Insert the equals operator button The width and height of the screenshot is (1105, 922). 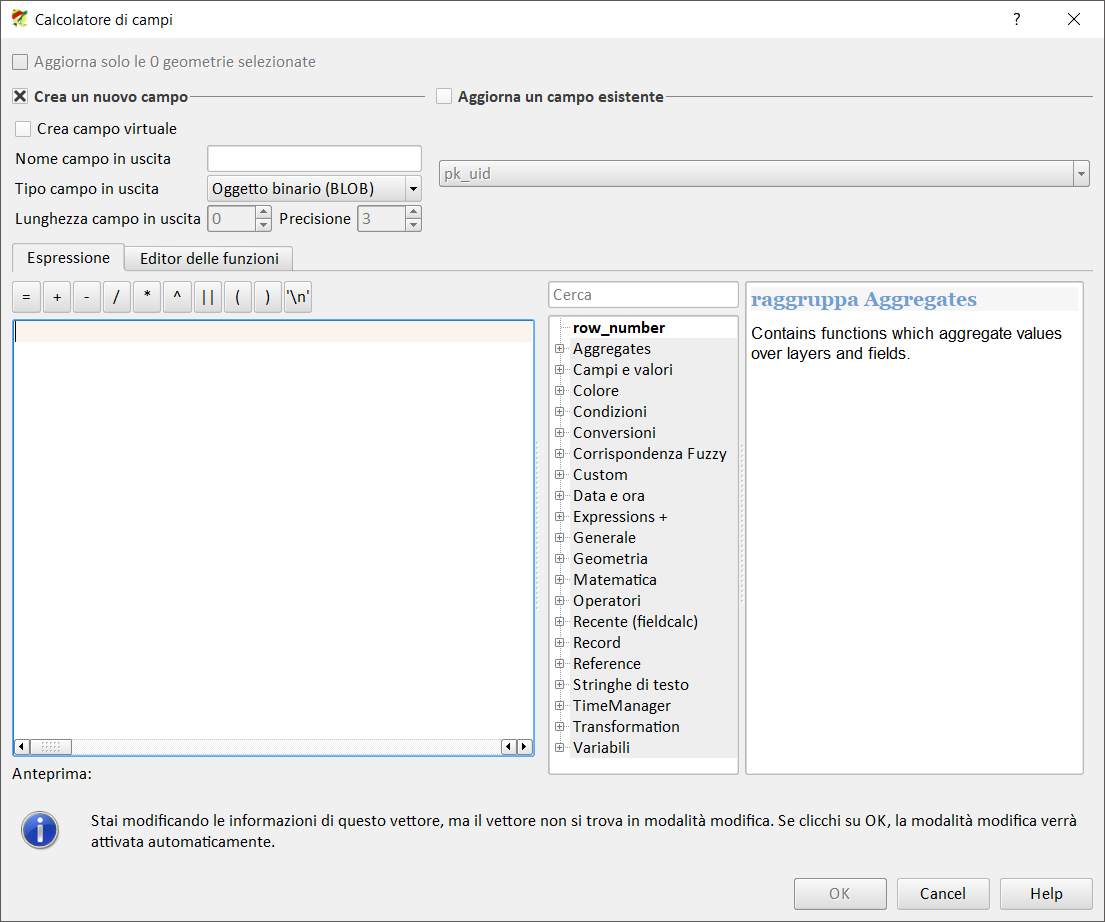(x=26, y=298)
